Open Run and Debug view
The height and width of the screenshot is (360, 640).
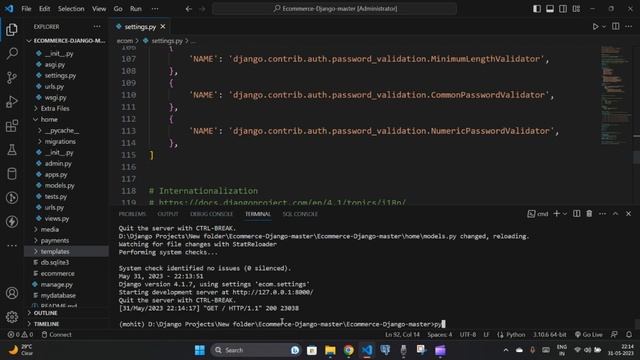[x=12, y=102]
